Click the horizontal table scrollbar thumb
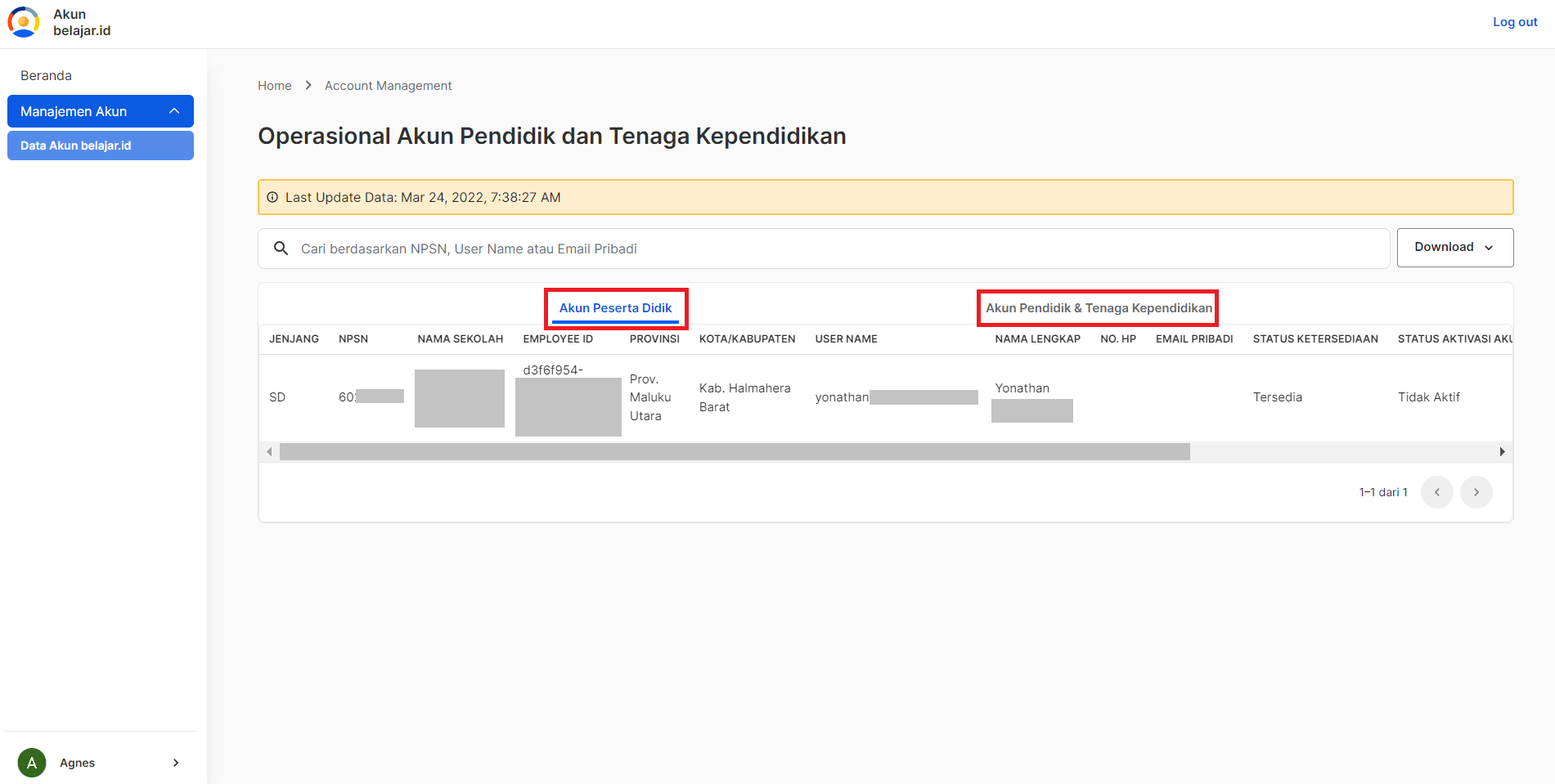This screenshot has width=1555, height=784. coord(735,452)
